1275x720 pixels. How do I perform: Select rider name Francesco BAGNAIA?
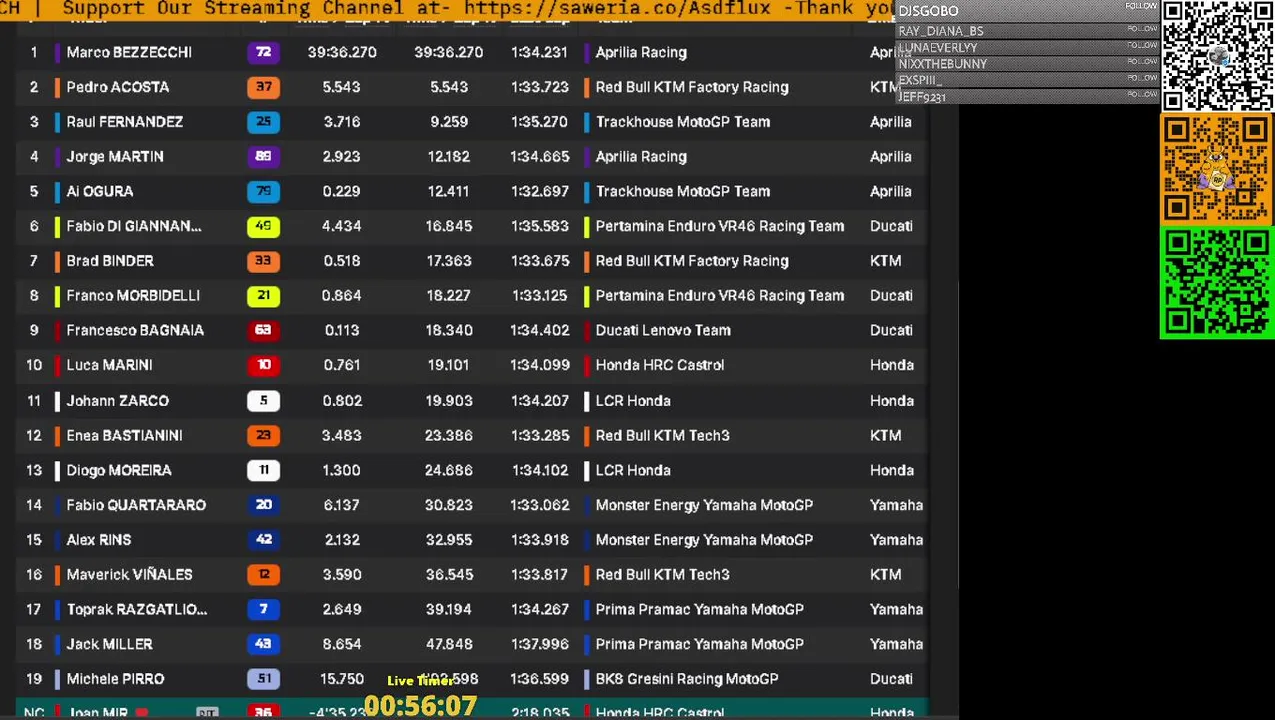point(135,330)
